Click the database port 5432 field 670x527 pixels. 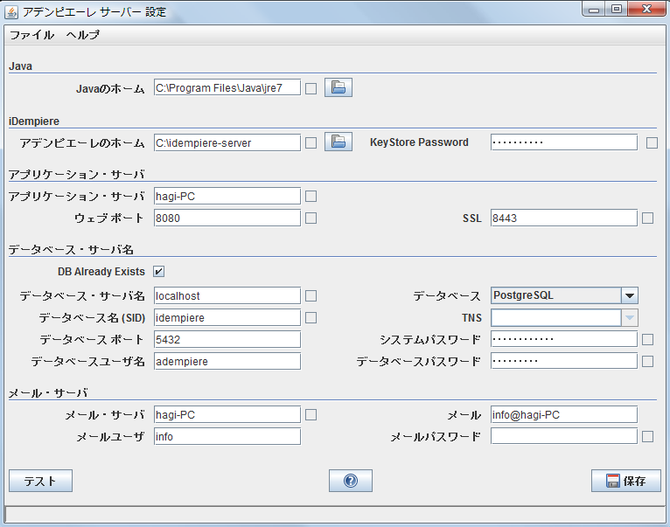point(227,339)
